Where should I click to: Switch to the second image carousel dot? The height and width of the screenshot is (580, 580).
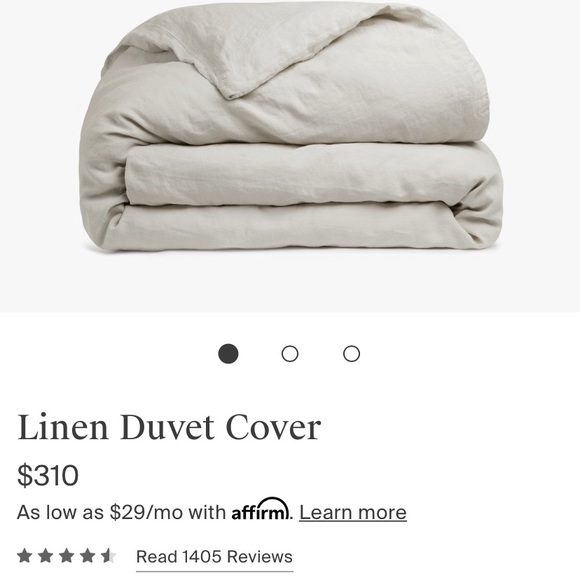pos(290,354)
